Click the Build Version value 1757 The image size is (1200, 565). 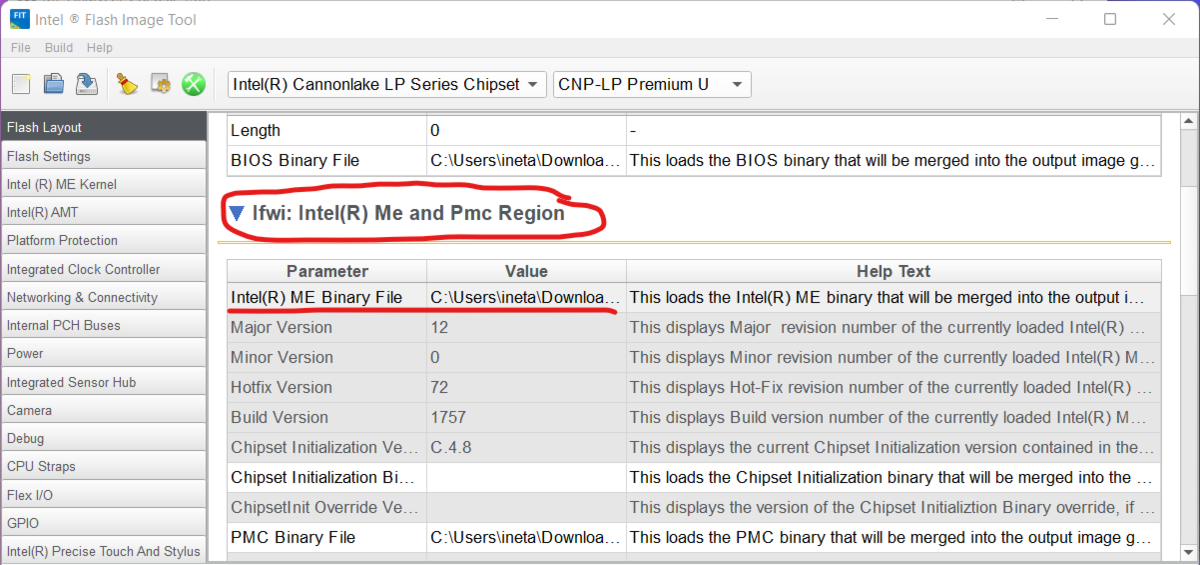(448, 417)
